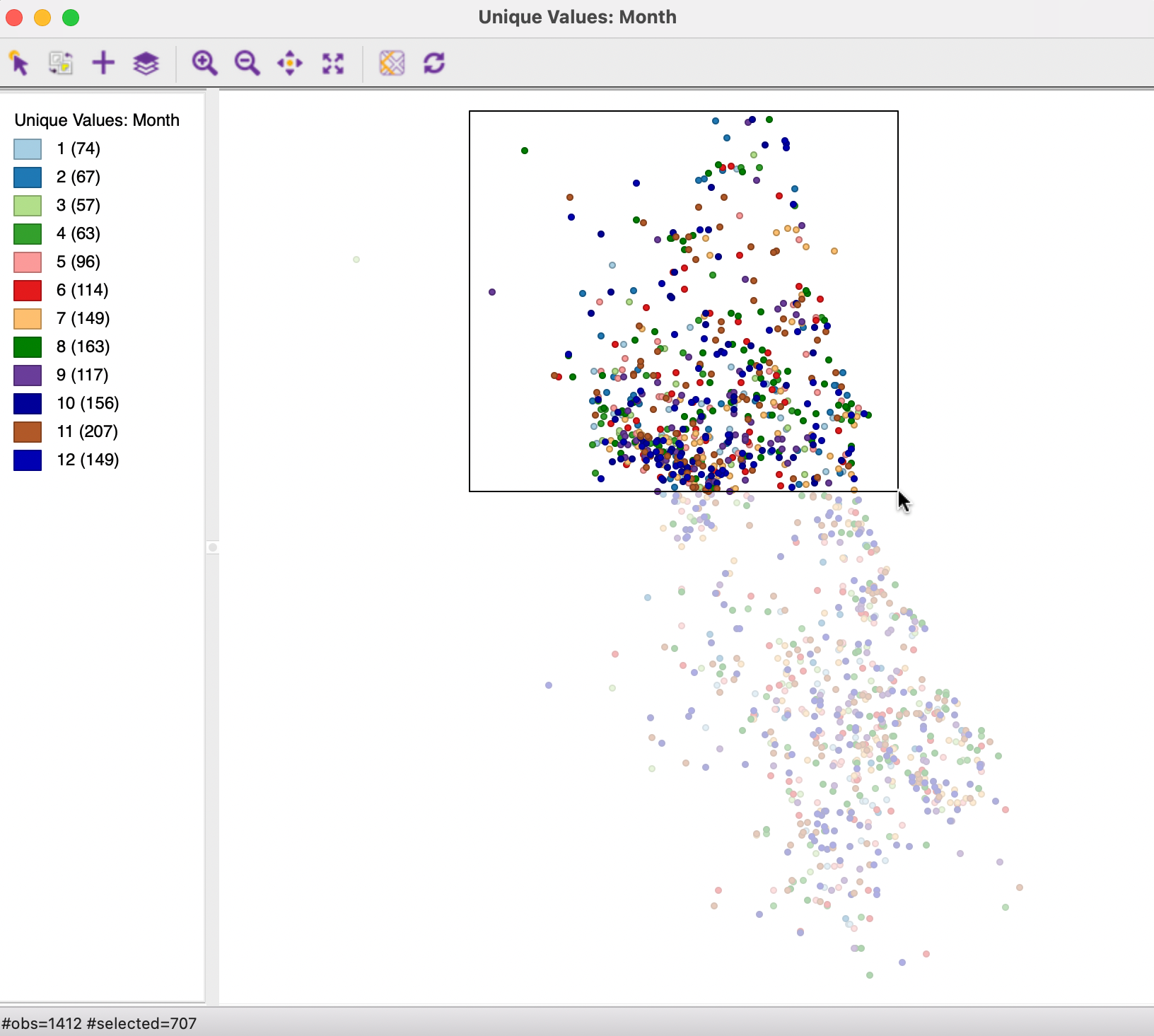Image resolution: width=1154 pixels, height=1036 pixels.
Task: Open the Base Map selector icon
Action: (392, 63)
